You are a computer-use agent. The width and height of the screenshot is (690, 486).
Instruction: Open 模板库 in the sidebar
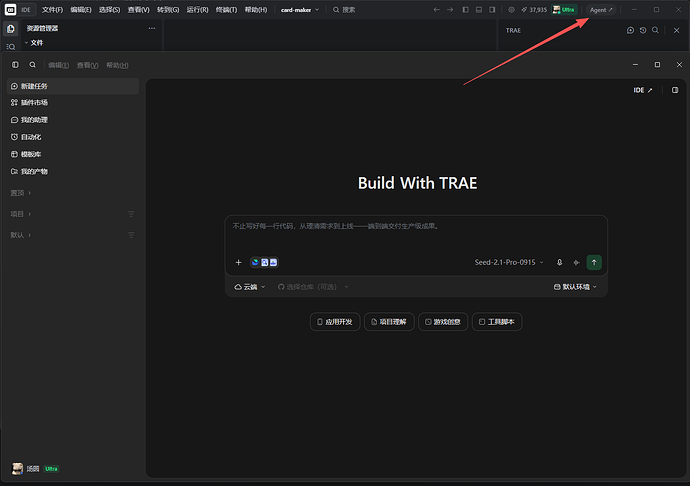tap(73, 154)
